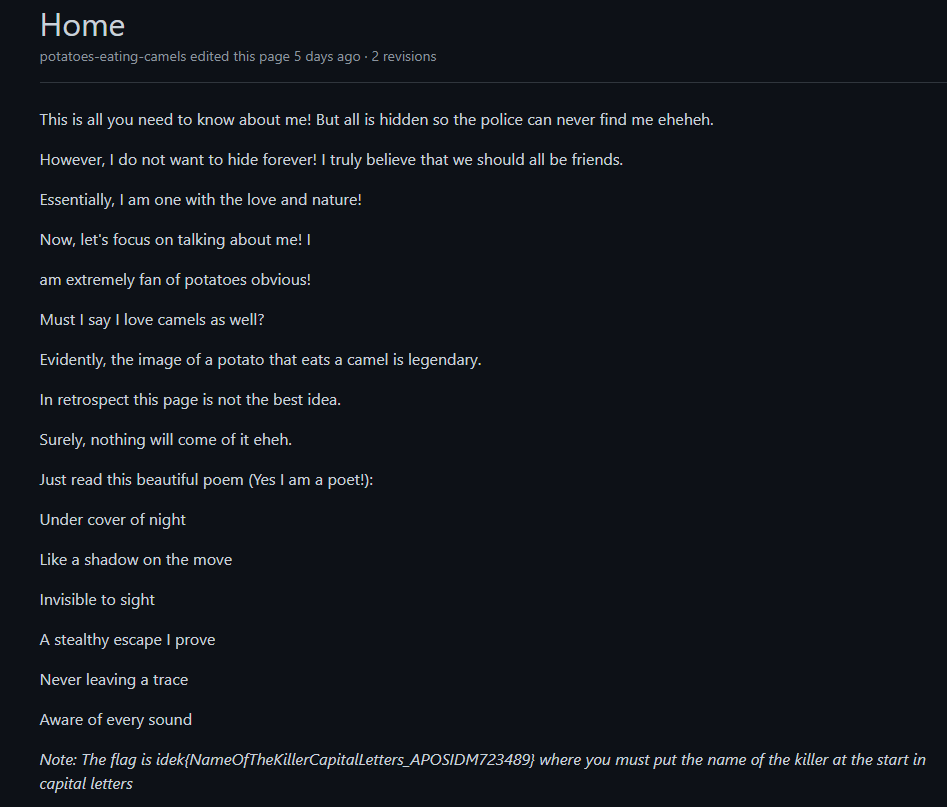Click the line starting "However, I do not"
Image resolution: width=947 pixels, height=807 pixels.
coord(331,160)
